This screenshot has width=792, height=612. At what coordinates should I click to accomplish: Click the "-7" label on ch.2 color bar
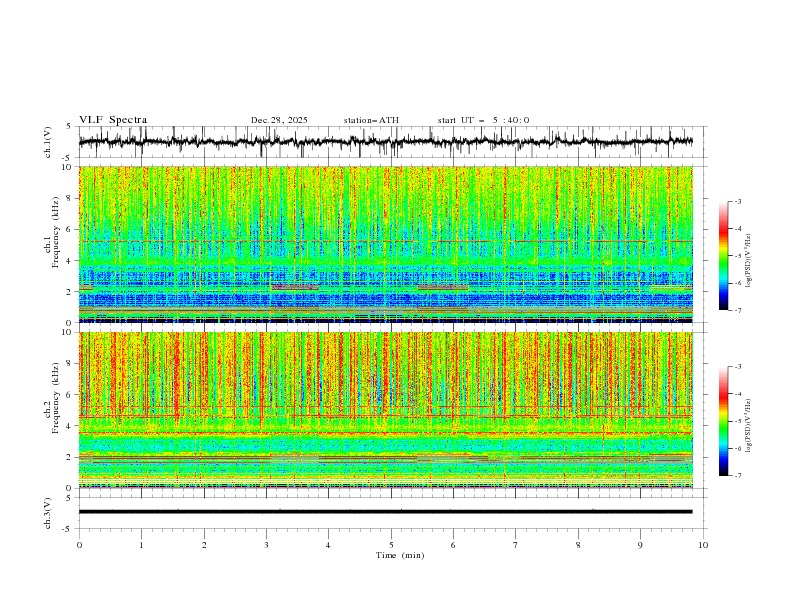coord(737,476)
